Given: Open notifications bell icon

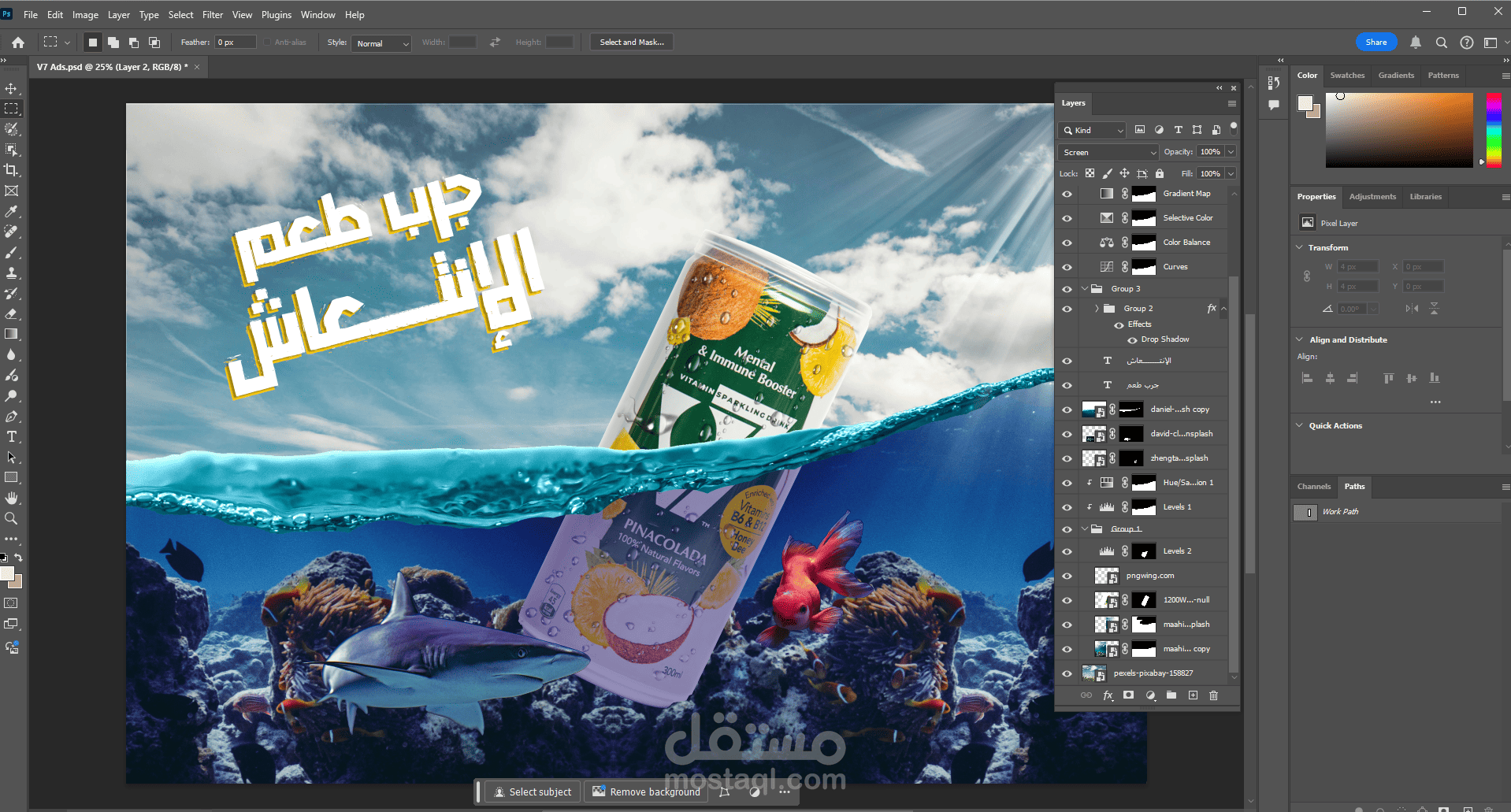Looking at the screenshot, I should pos(1415,43).
